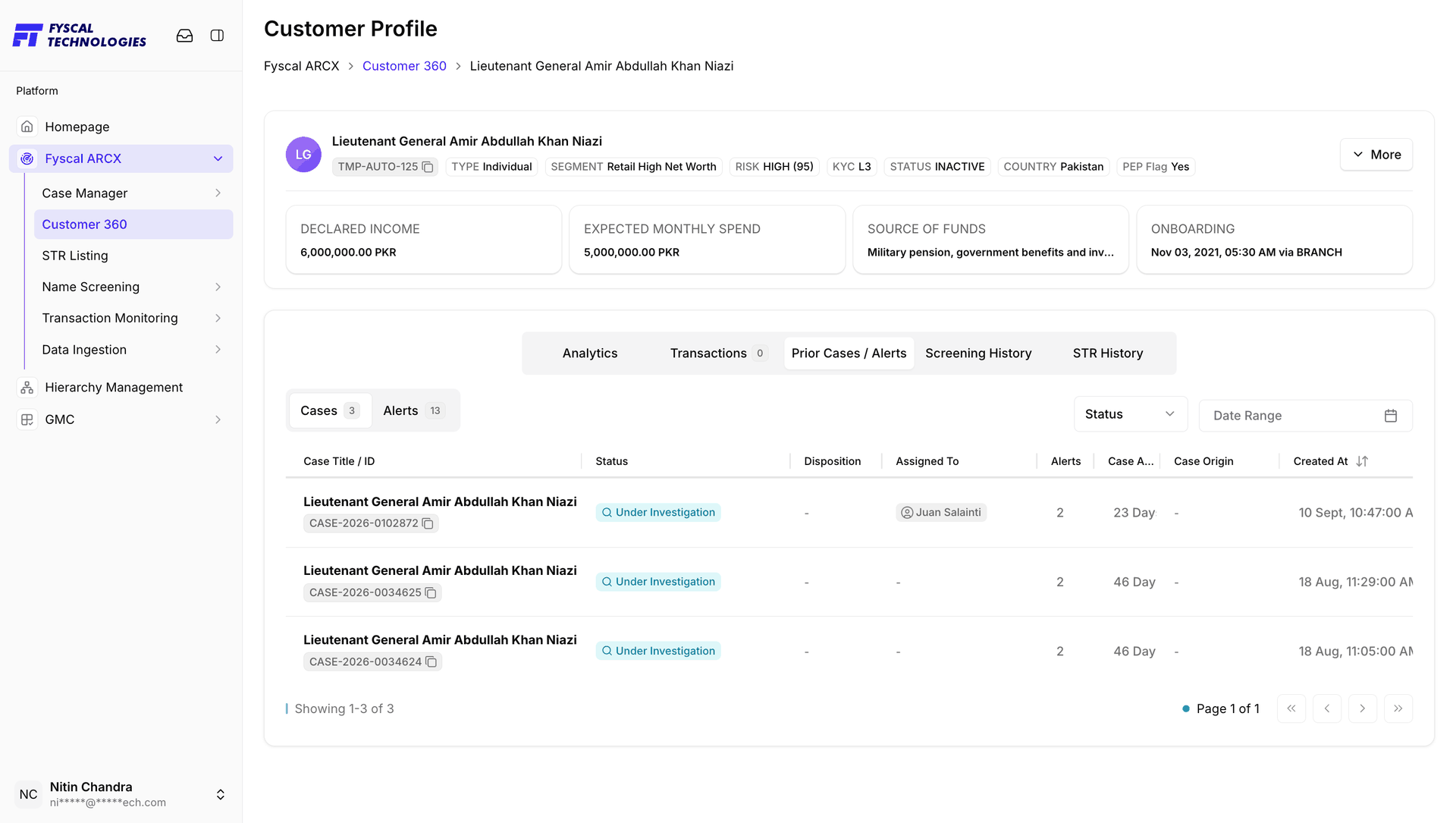Viewport: 1456px width, 823px height.
Task: Go to last page double-chevron
Action: (x=1398, y=708)
